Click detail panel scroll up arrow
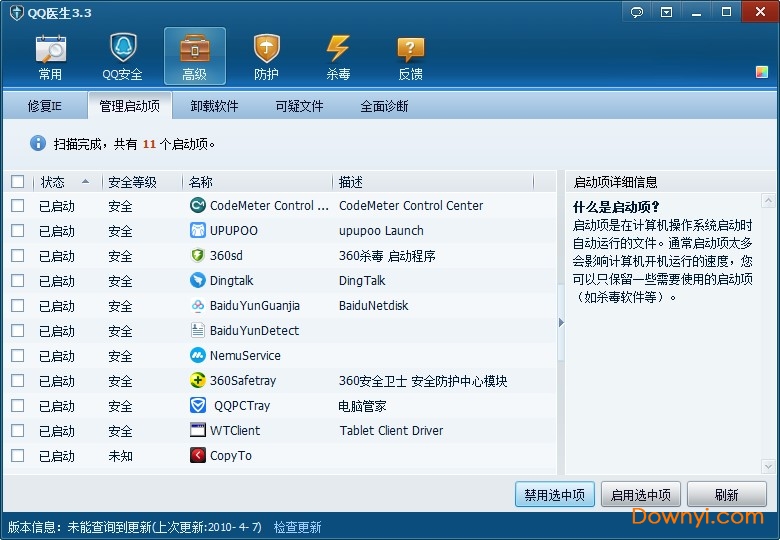 click(x=768, y=201)
